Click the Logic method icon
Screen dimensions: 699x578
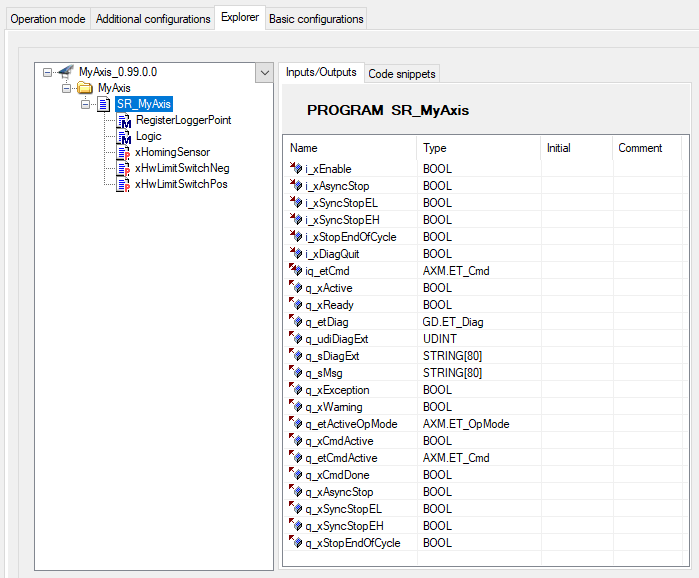click(x=123, y=136)
